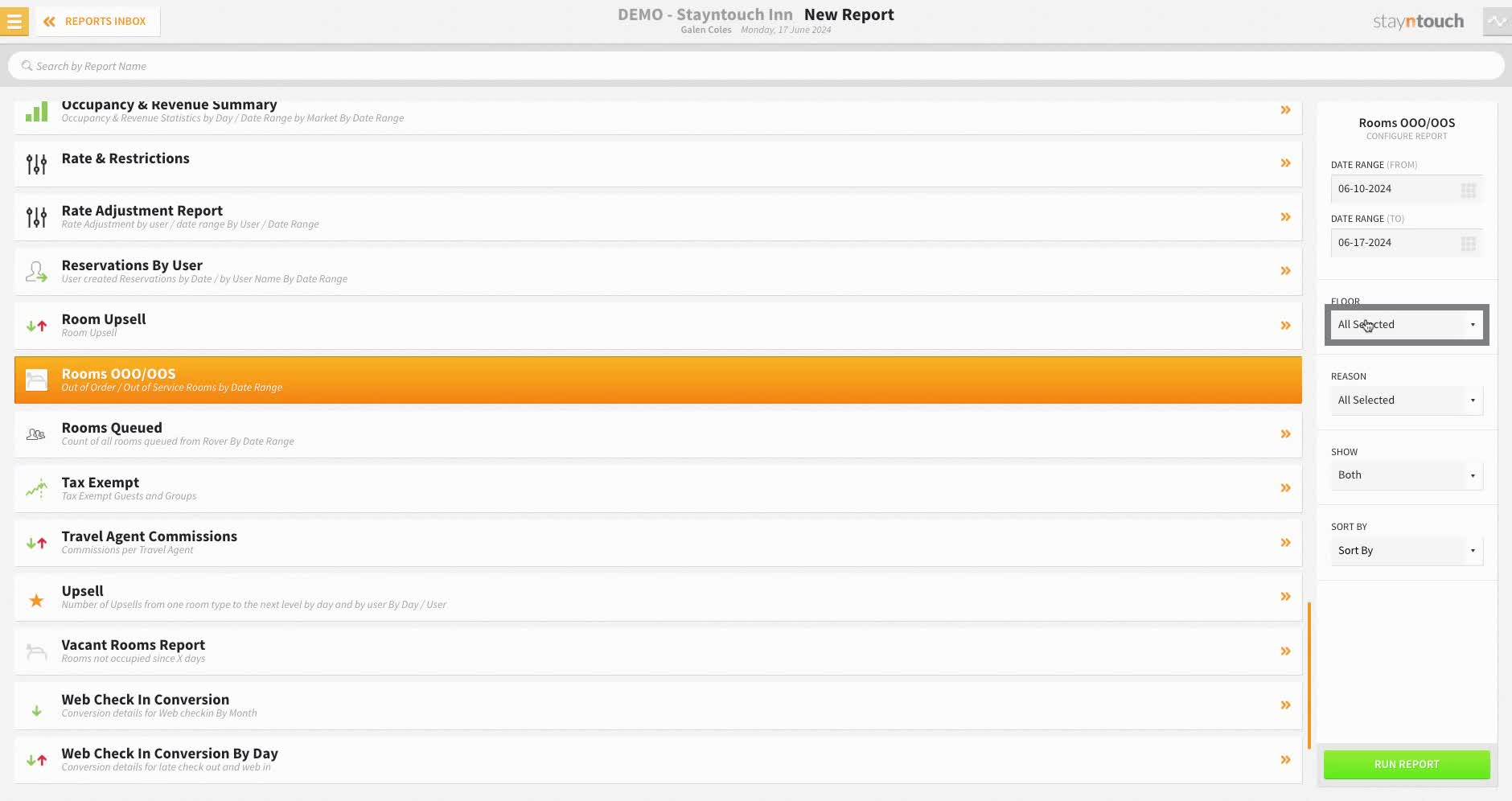Expand Tax Exempt with chevron
Image resolution: width=1512 pixels, height=801 pixels.
1285,488
